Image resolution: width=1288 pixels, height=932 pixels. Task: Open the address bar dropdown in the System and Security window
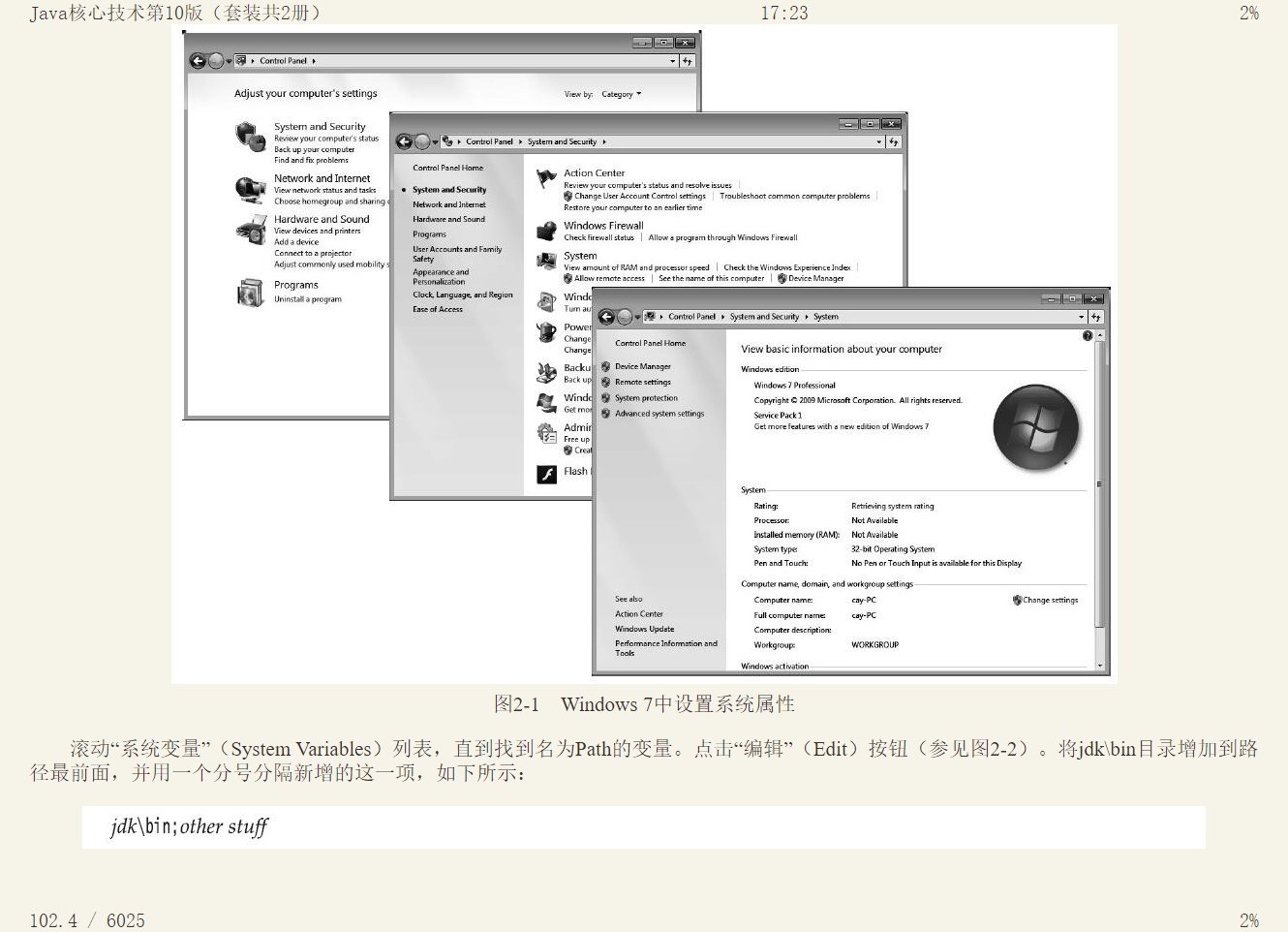click(x=879, y=141)
